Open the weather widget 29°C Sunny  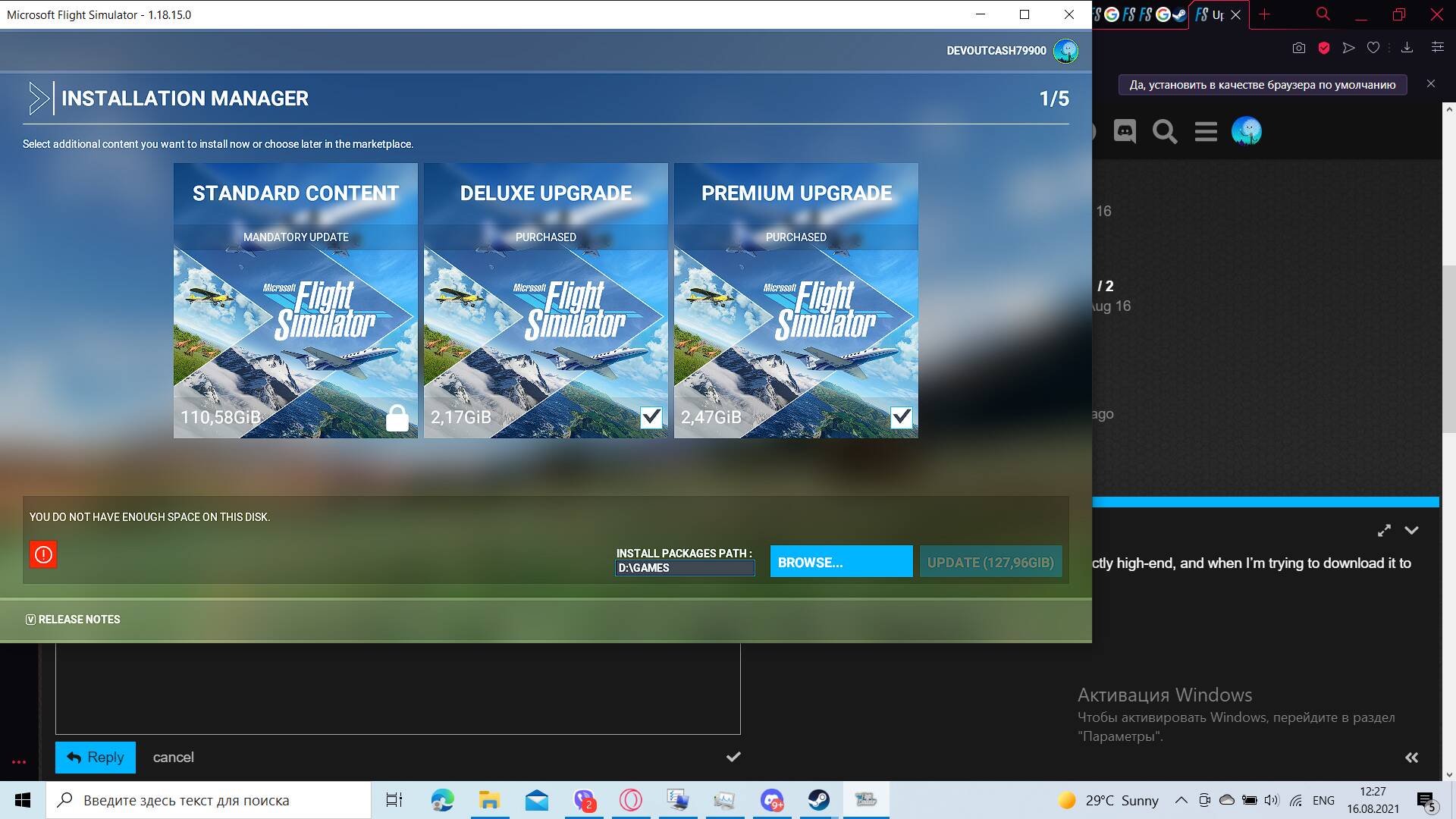click(1108, 800)
